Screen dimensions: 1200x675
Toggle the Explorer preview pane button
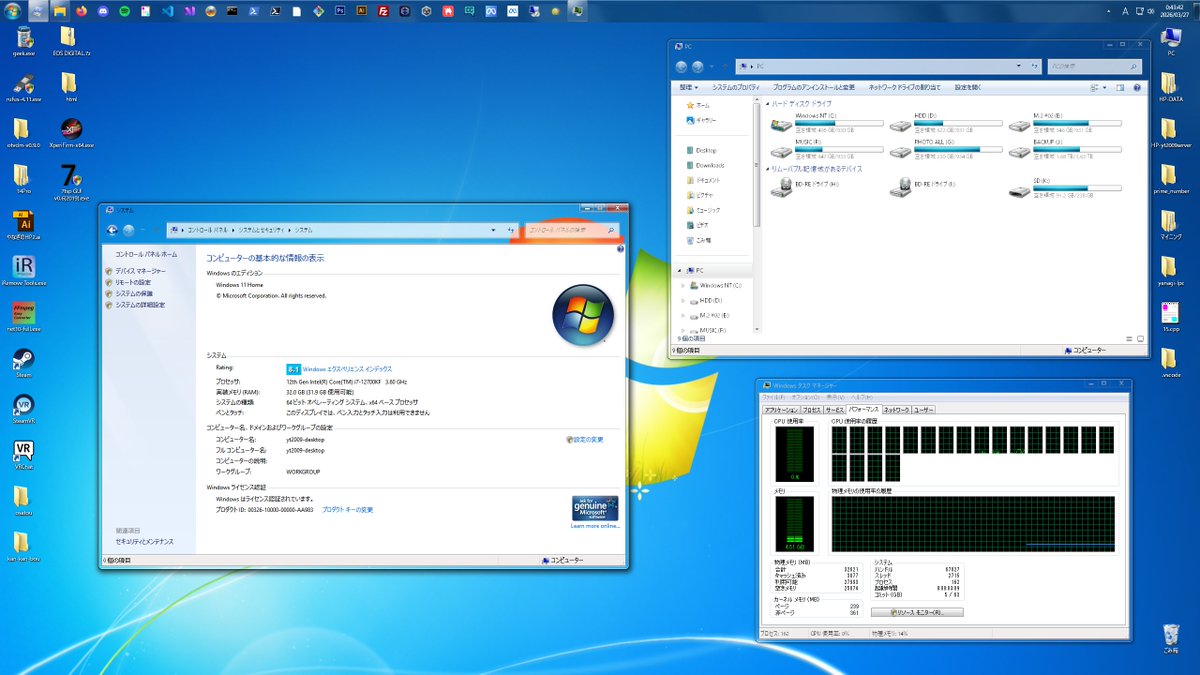[x=1120, y=88]
